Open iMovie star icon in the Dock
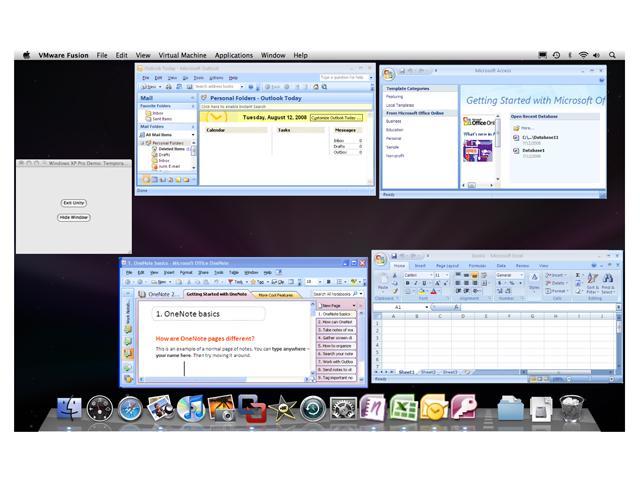The width and height of the screenshot is (640, 480). click(282, 408)
